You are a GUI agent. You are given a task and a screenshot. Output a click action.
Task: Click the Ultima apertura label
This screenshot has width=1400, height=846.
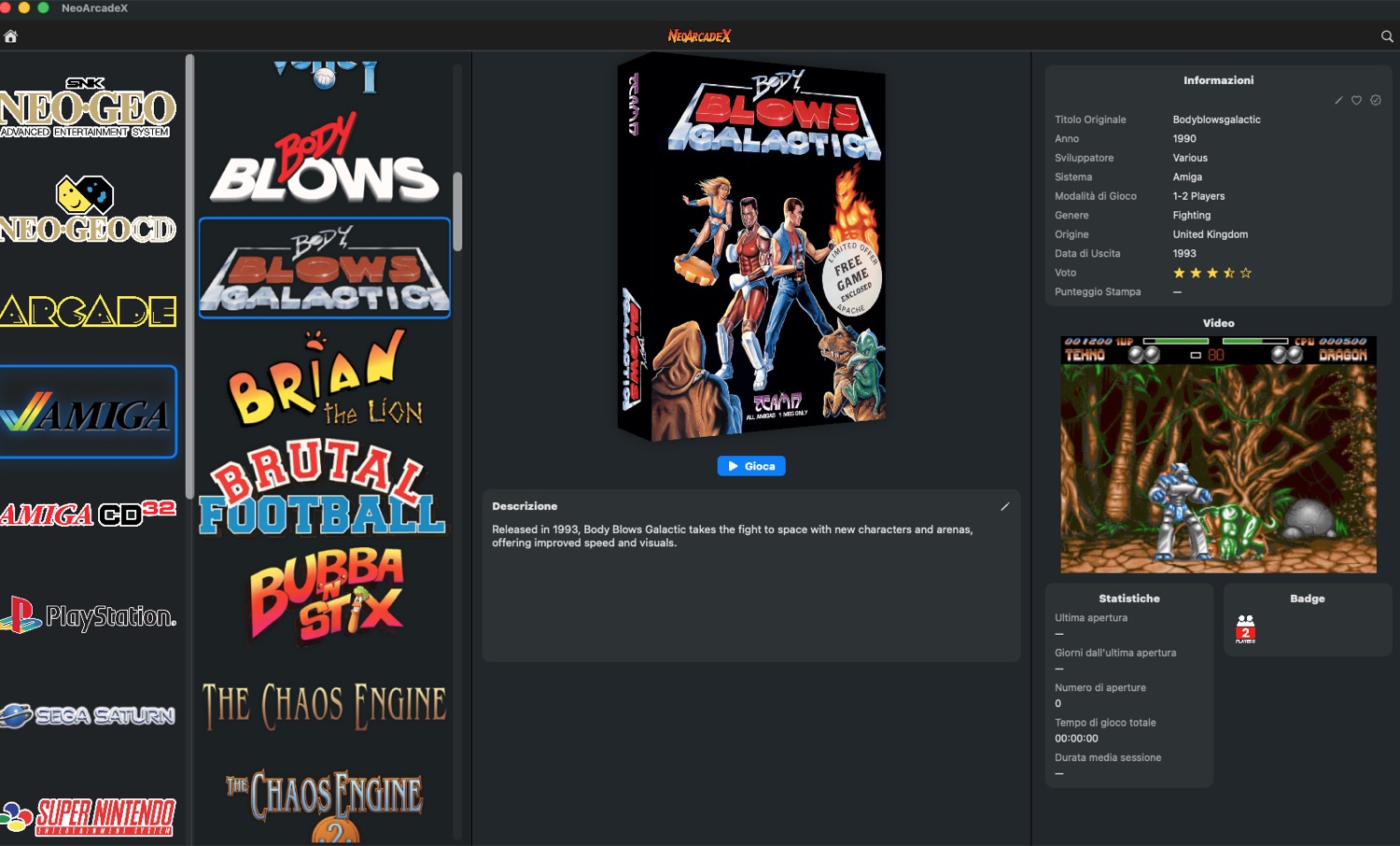[x=1091, y=618]
